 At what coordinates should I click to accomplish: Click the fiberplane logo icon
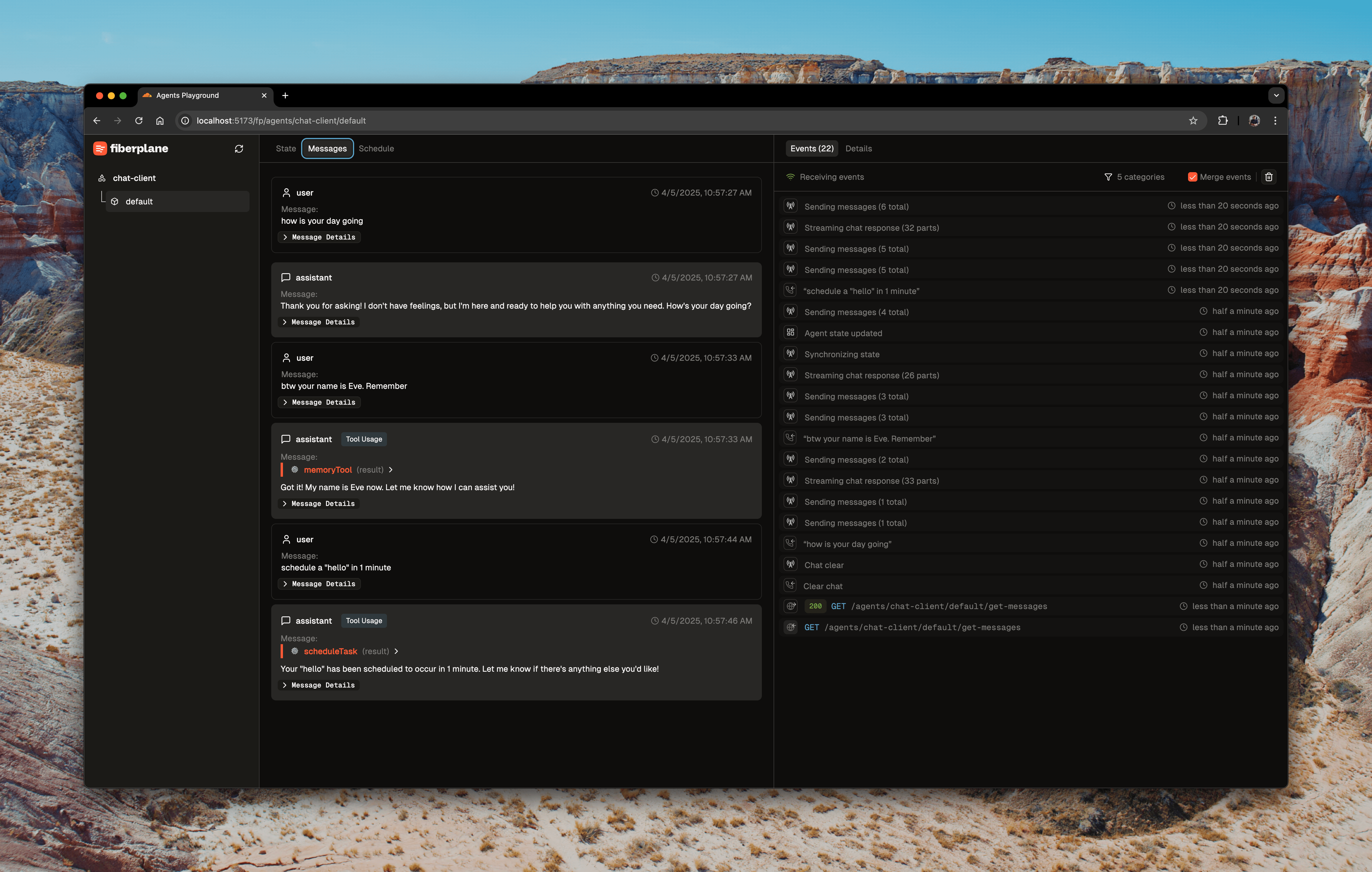point(100,149)
